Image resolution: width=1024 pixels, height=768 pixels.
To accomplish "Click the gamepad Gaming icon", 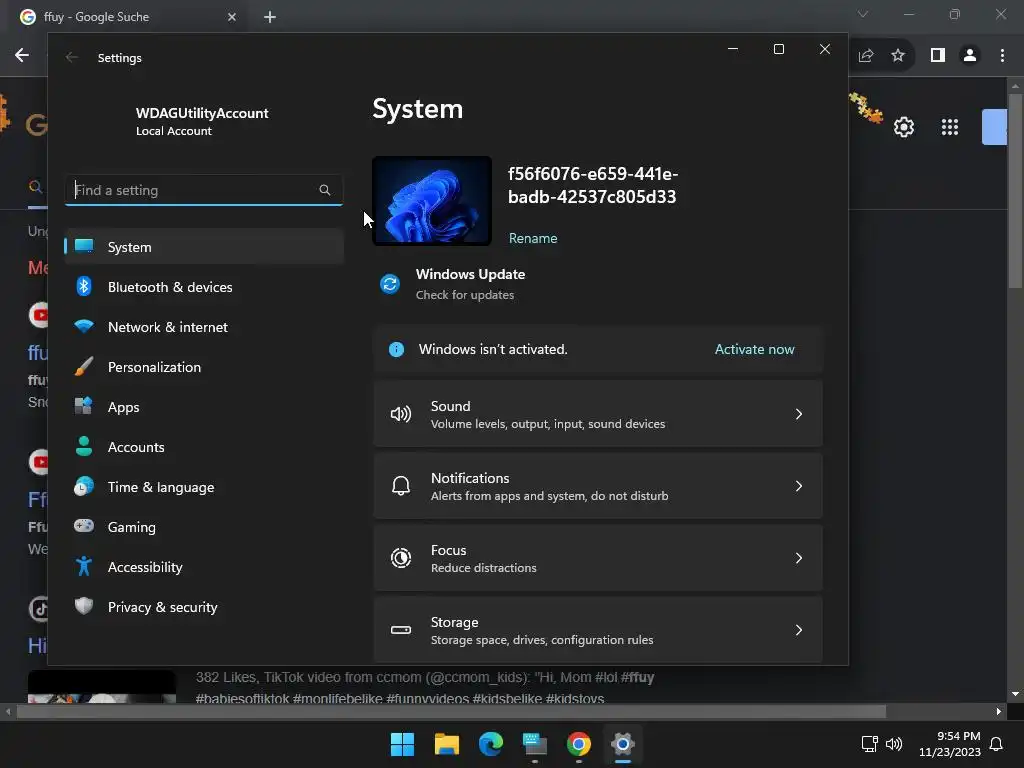I will point(84,526).
